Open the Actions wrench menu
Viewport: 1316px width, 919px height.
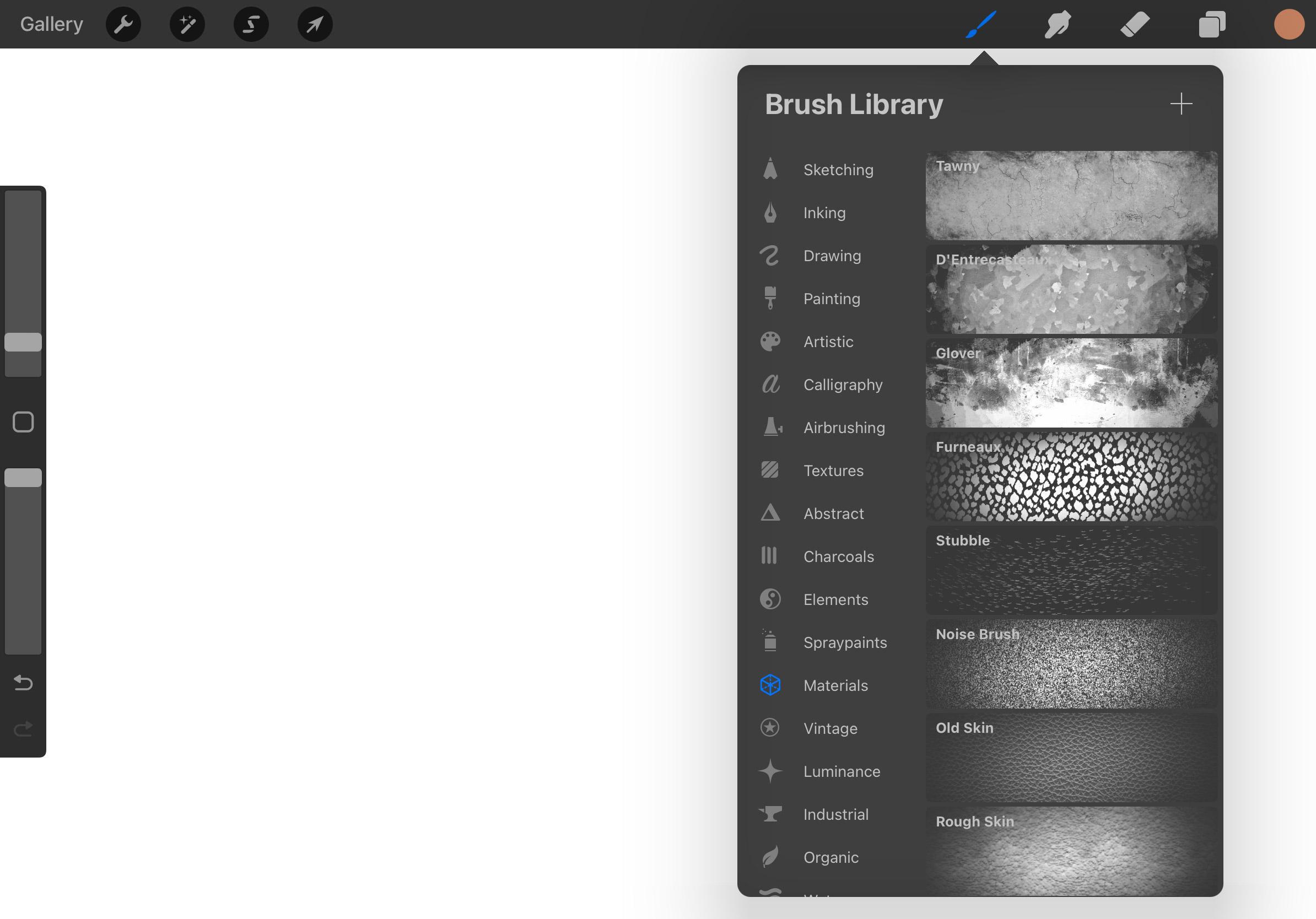pyautogui.click(x=123, y=25)
